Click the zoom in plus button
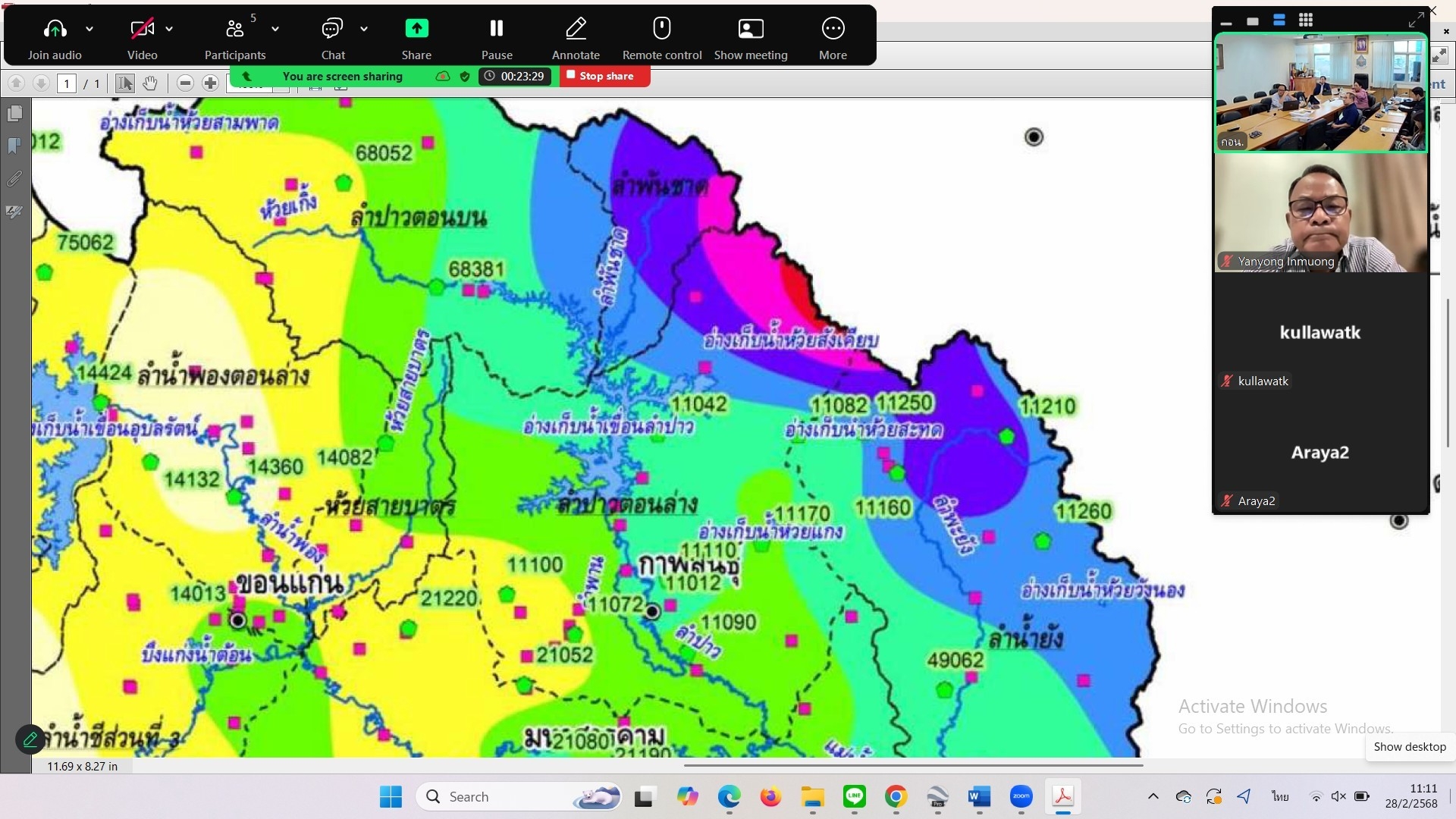Viewport: 1456px width, 819px height. 211,83
